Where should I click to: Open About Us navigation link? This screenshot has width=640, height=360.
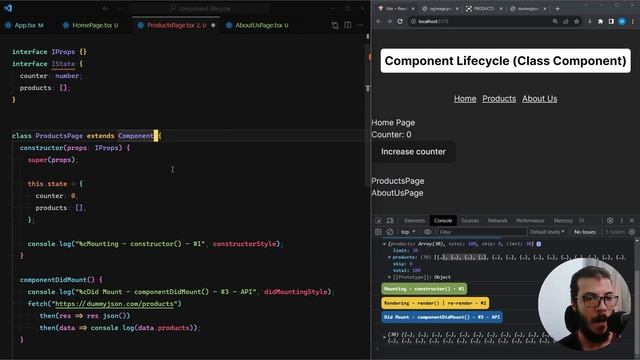(x=540, y=99)
